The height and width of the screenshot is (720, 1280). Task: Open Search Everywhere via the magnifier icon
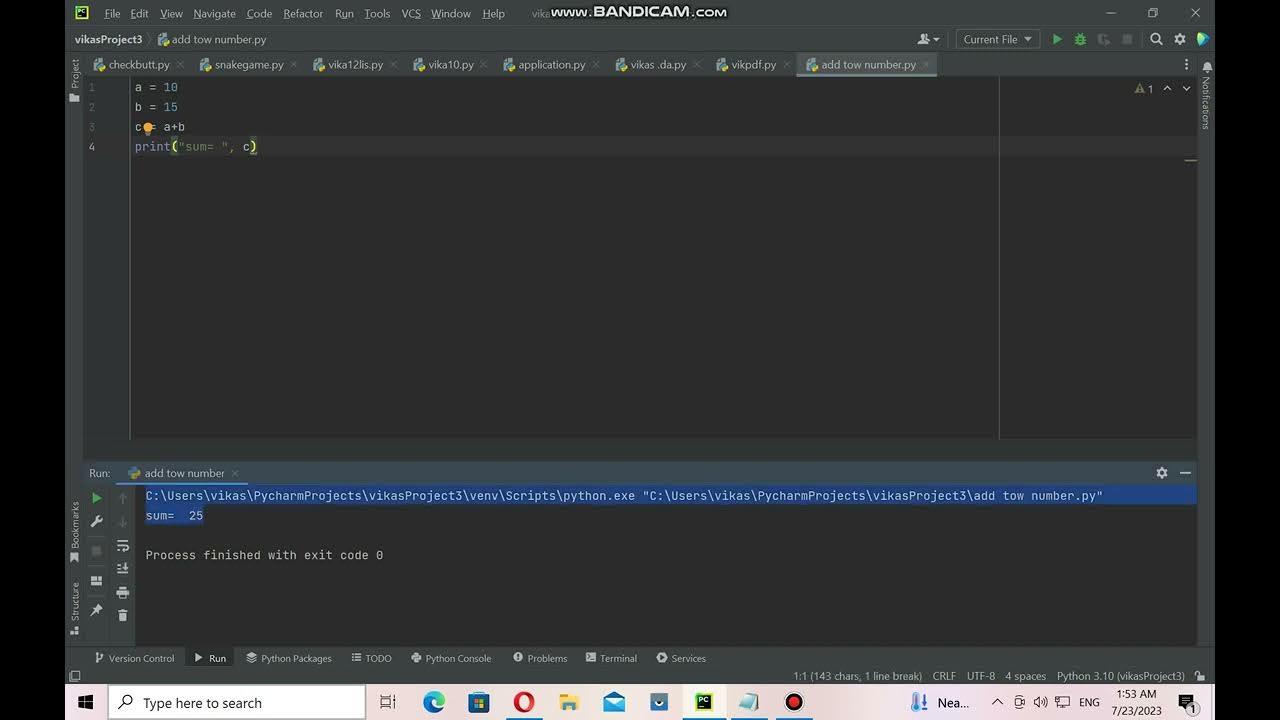[1156, 39]
